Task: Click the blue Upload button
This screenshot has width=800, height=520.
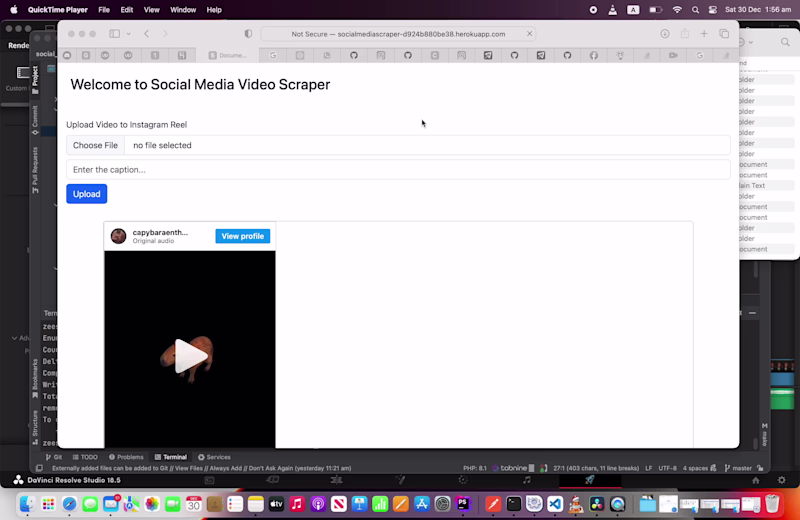Action: pos(87,194)
